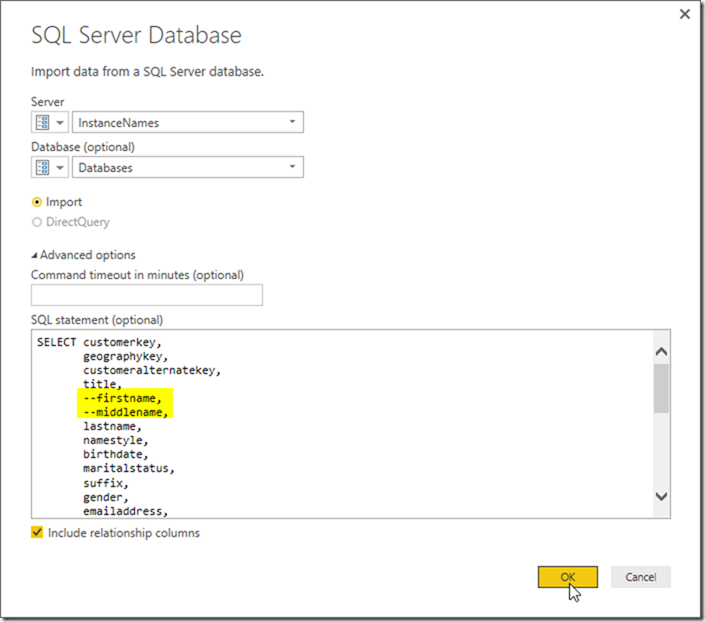This screenshot has width=705, height=622.
Task: Click the 'maritalstatus,' line
Action: (x=129, y=469)
